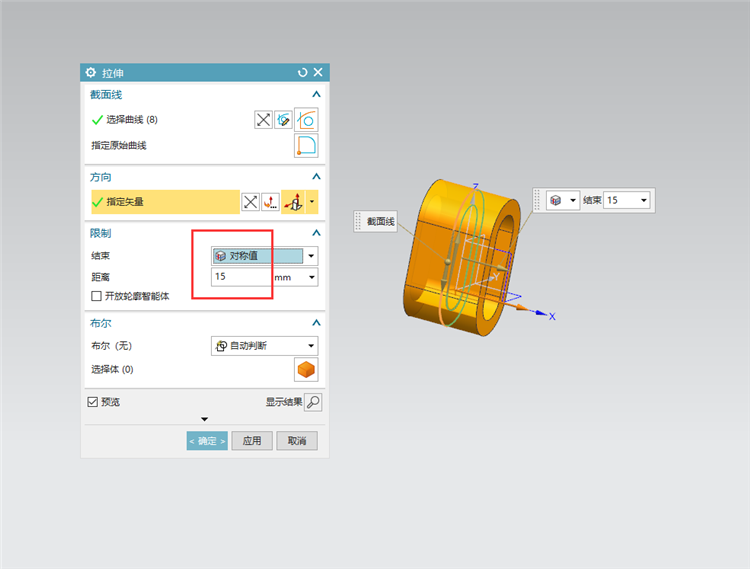Image resolution: width=750 pixels, height=569 pixels.
Task: Click the reverse direction X icon beside 指定矢量
Action: point(250,202)
